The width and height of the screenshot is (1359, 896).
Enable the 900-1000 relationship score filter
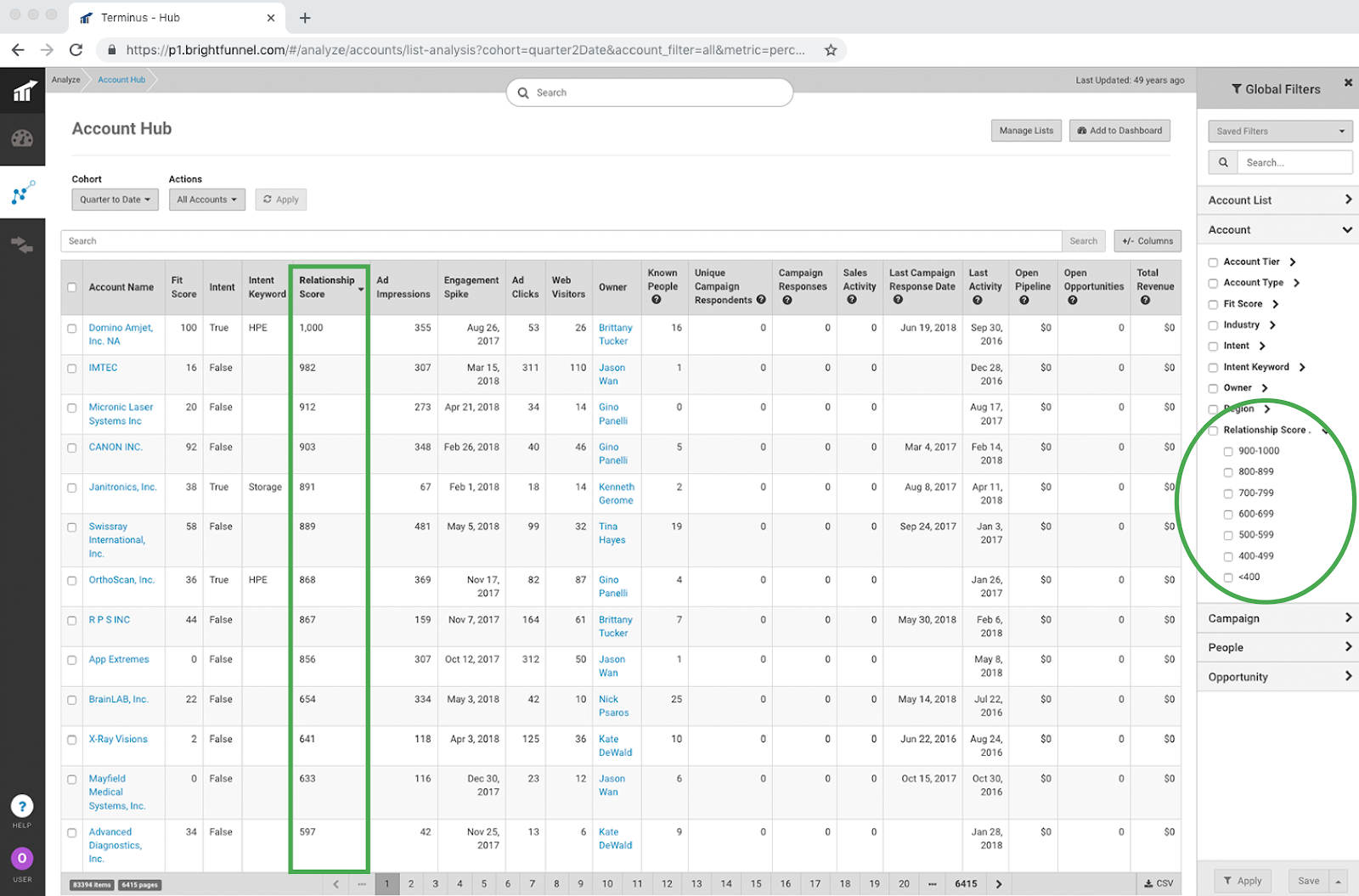pyautogui.click(x=1228, y=452)
